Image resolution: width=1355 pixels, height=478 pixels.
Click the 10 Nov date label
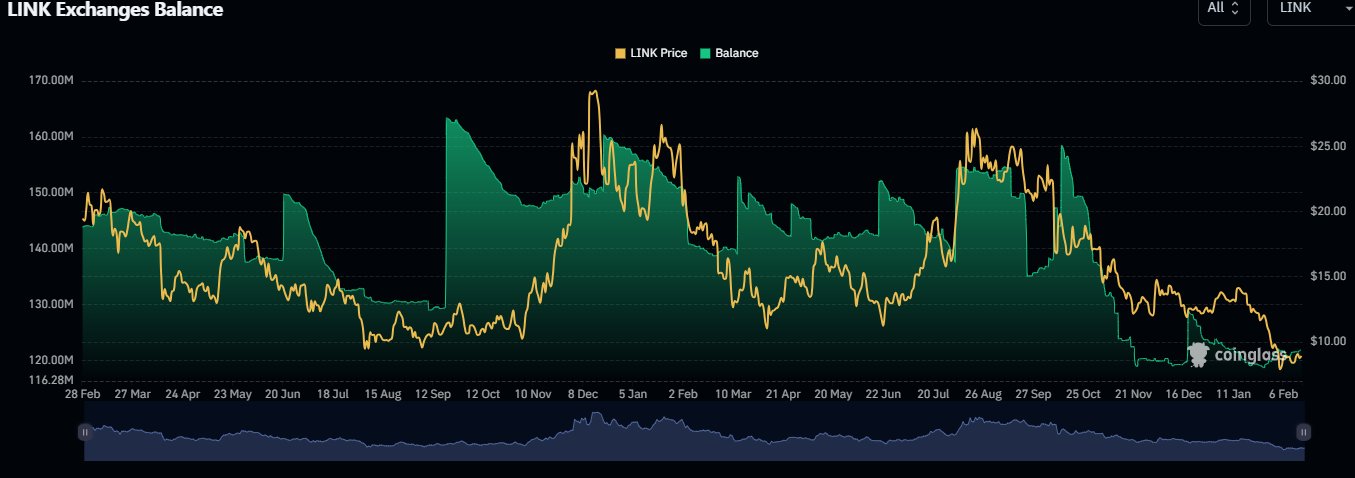coord(533,395)
